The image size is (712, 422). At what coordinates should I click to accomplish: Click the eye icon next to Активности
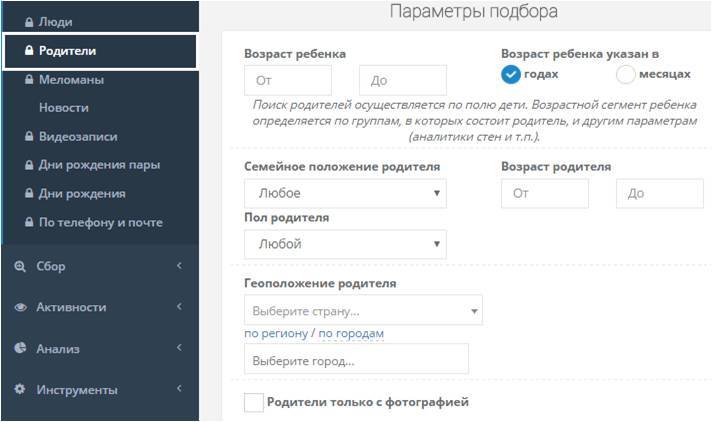click(x=20, y=307)
